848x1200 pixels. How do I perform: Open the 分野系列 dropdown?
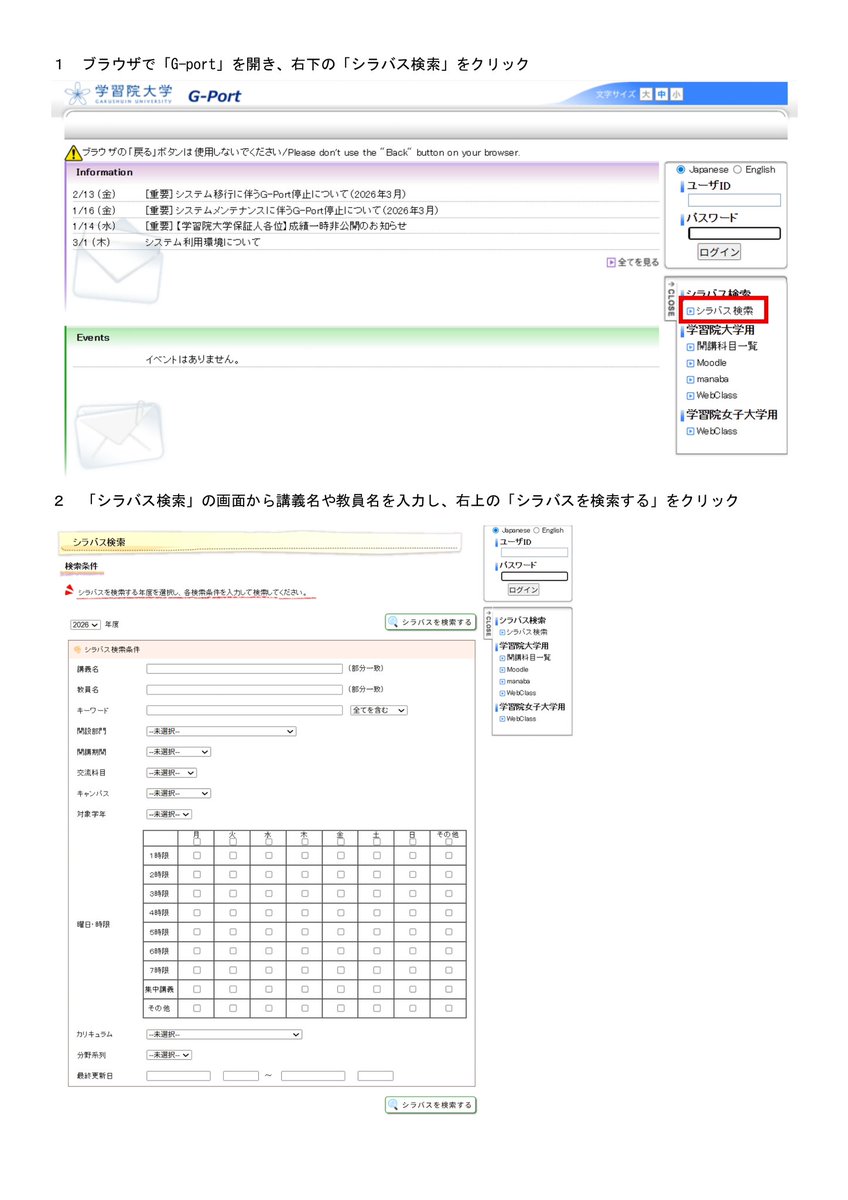(x=169, y=1054)
